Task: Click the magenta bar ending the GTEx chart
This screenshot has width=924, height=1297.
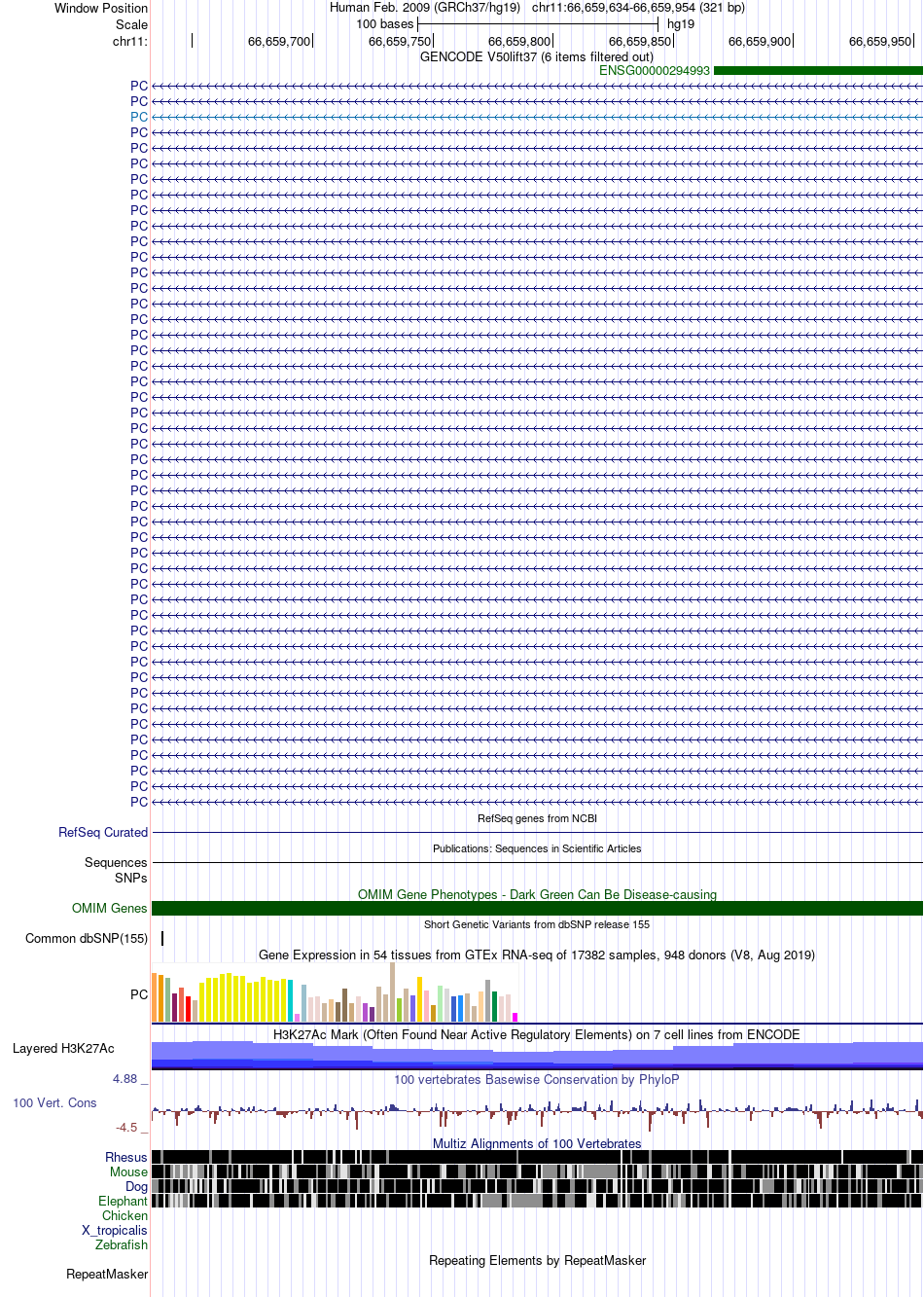Action: click(515, 1017)
